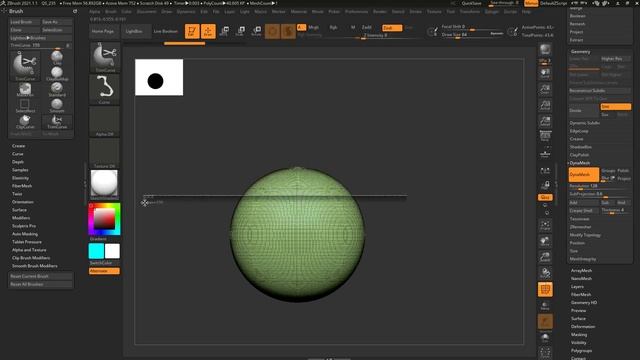This screenshot has width=640, height=360.
Task: Click the orange DynaMesh button
Action: [x=584, y=174]
